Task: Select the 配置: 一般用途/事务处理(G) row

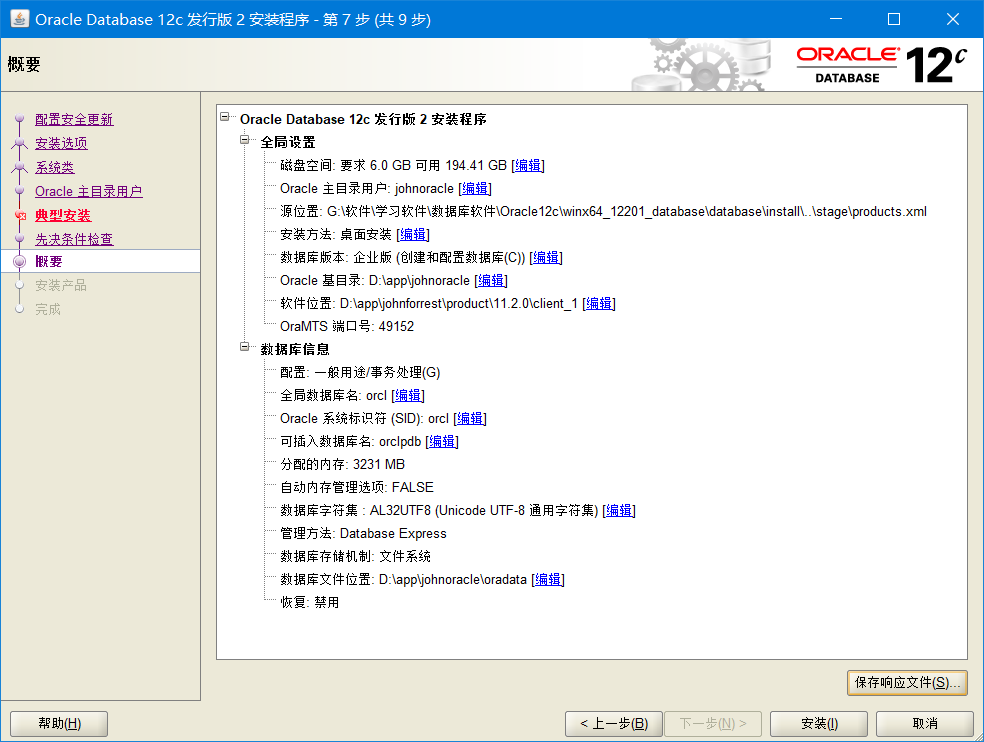Action: [x=360, y=372]
